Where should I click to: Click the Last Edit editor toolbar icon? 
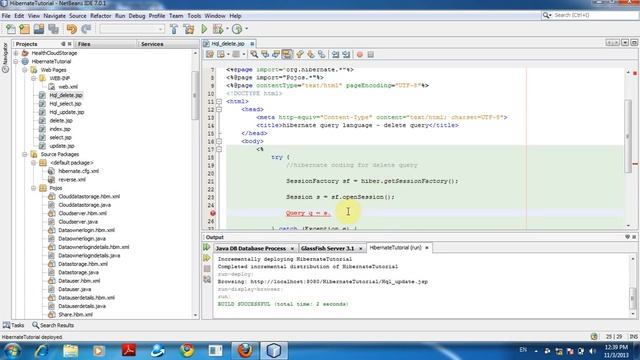(x=210, y=54)
